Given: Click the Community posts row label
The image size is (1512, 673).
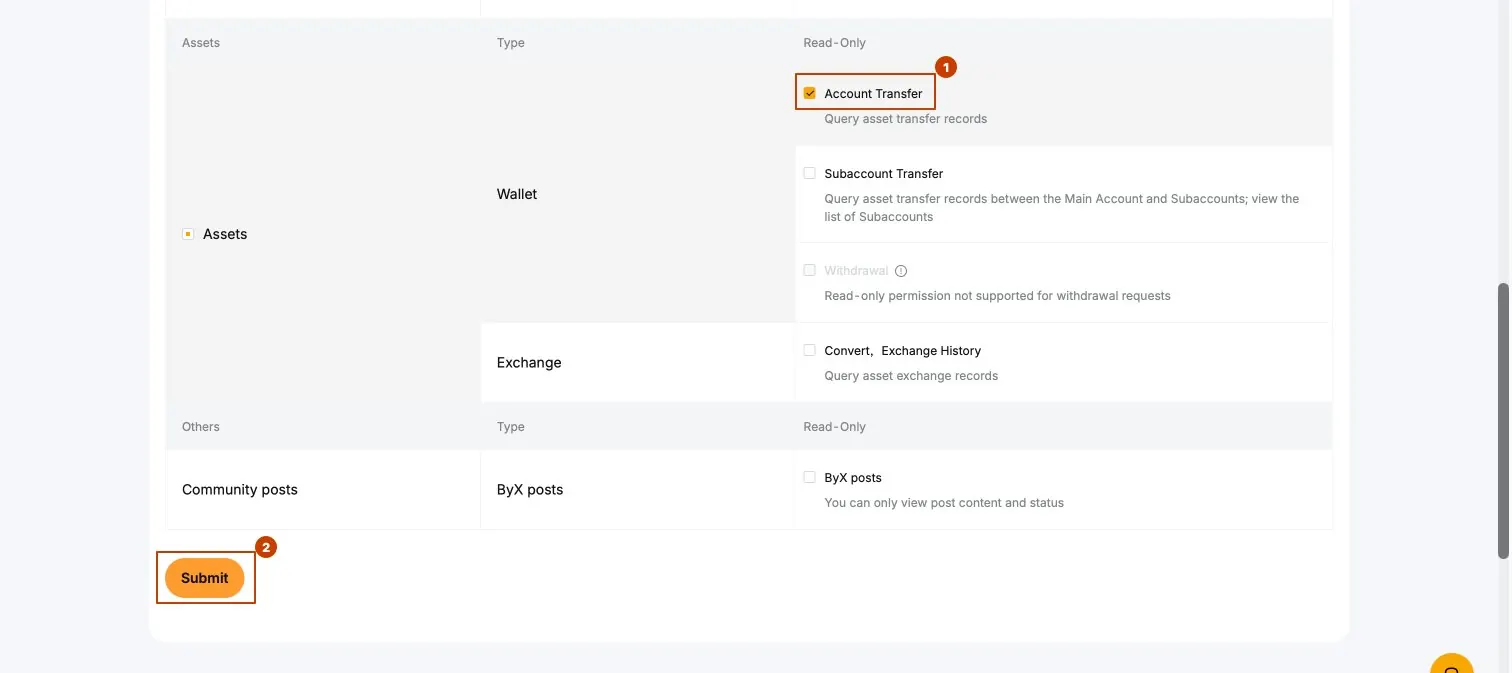Looking at the screenshot, I should click(x=240, y=489).
